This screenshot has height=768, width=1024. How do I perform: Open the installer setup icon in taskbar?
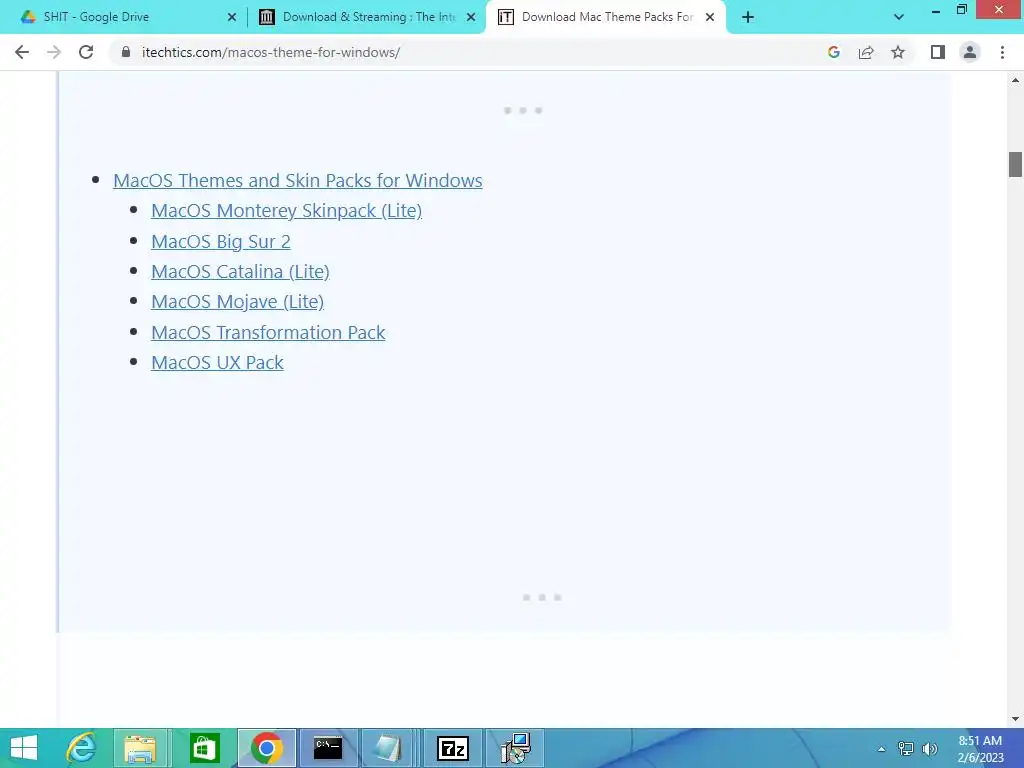515,748
